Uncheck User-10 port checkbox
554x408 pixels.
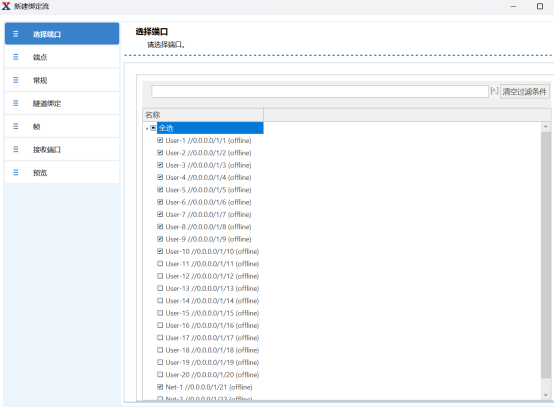[160, 251]
